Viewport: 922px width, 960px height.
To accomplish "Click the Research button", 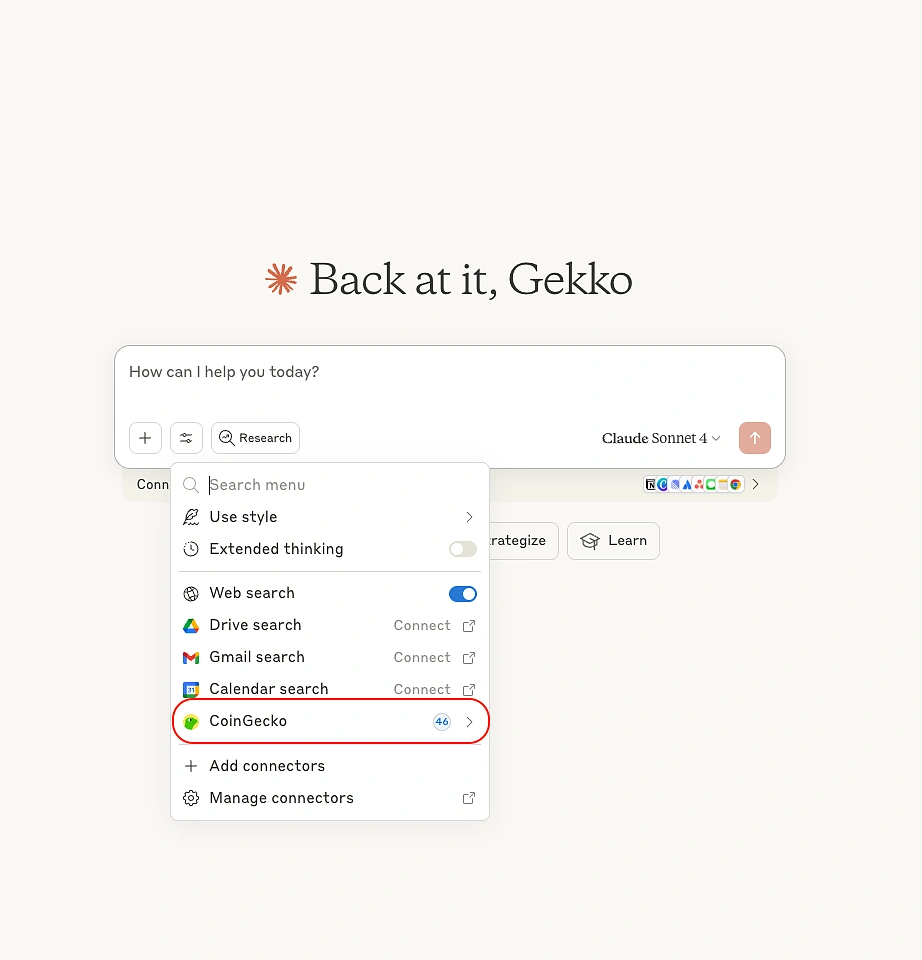I will coord(255,438).
